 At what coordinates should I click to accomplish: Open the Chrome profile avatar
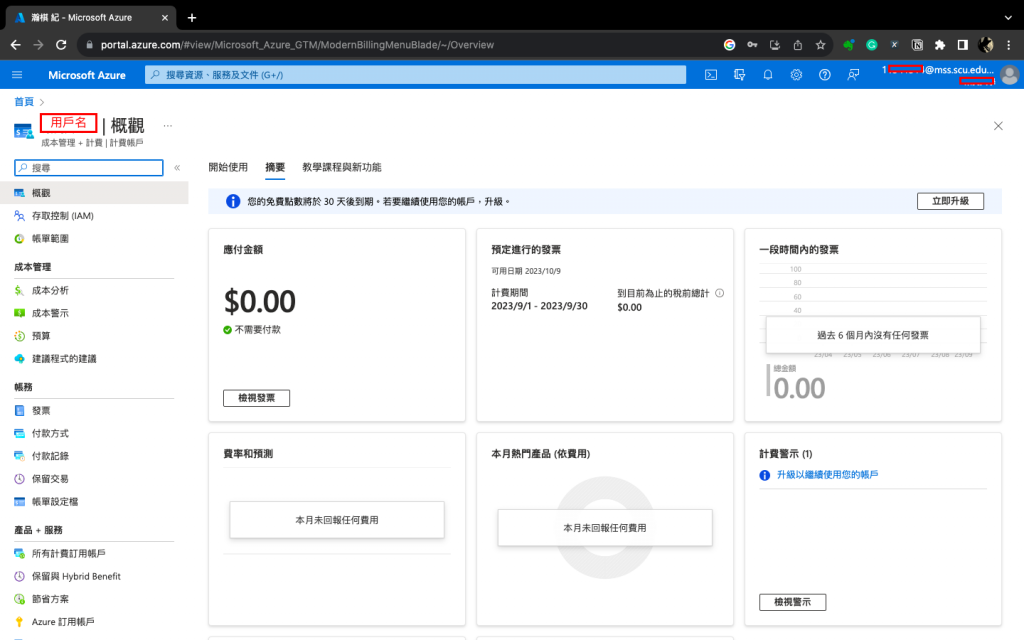click(x=985, y=45)
